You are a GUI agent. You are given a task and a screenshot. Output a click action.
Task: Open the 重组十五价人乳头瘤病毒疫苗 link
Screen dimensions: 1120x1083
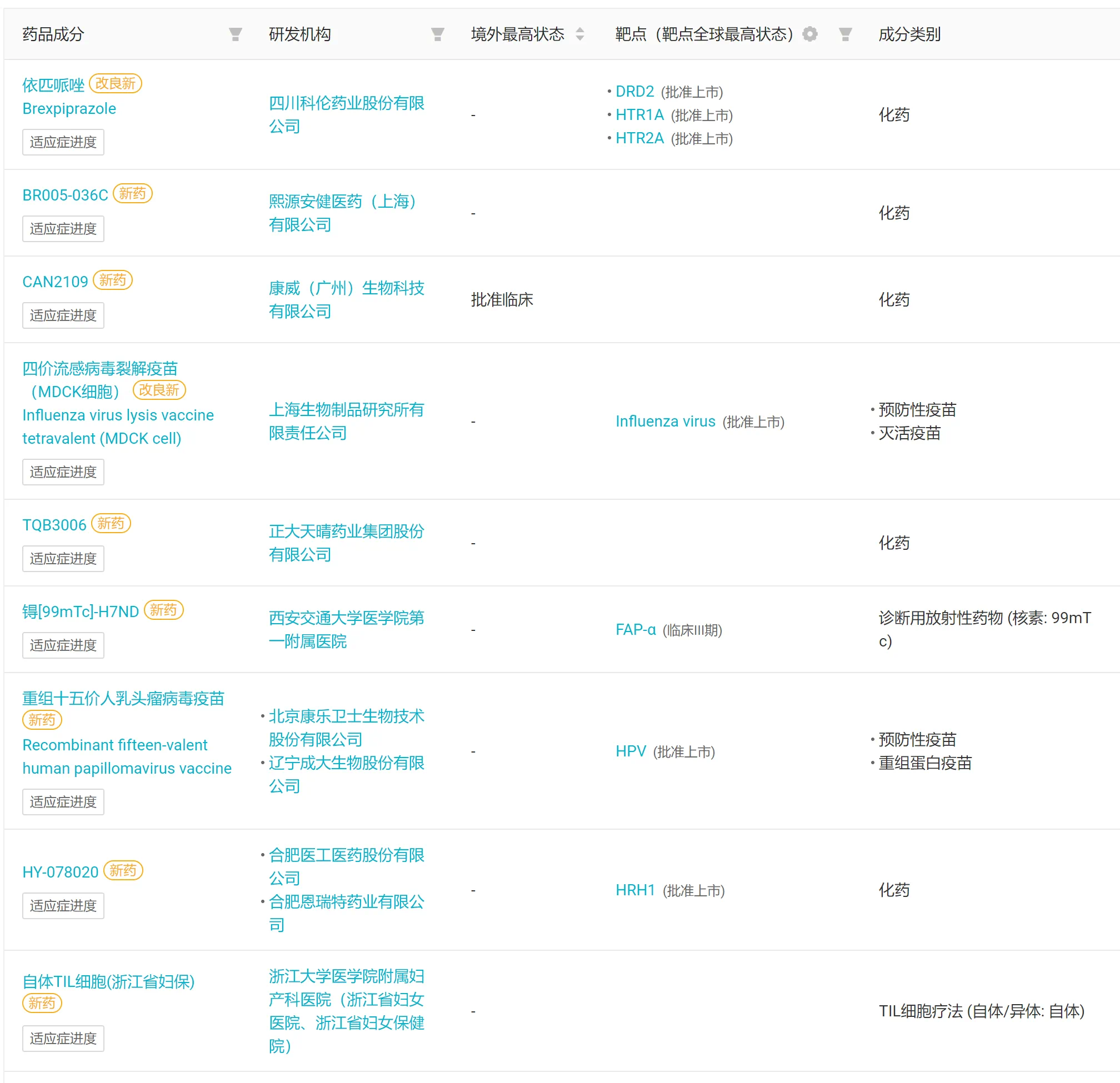(123, 698)
